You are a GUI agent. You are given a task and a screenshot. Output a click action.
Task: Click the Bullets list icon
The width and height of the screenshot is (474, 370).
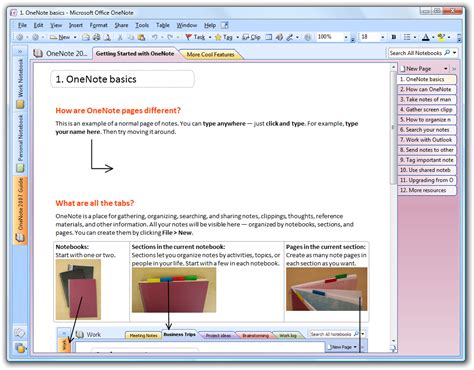click(407, 37)
